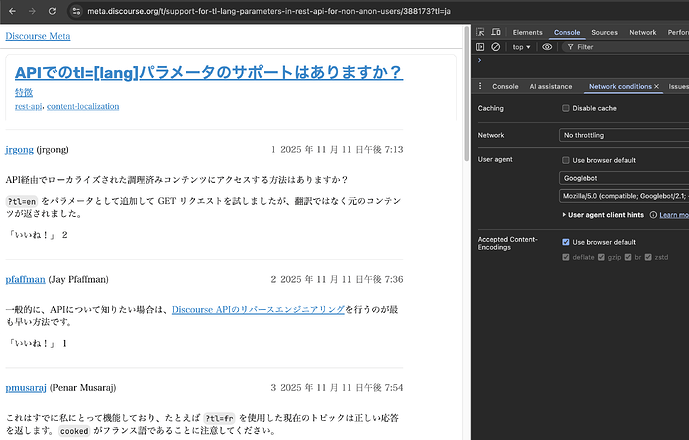Reload the page with the refresh icon
Viewport: 689px width, 440px height.
(52, 11)
